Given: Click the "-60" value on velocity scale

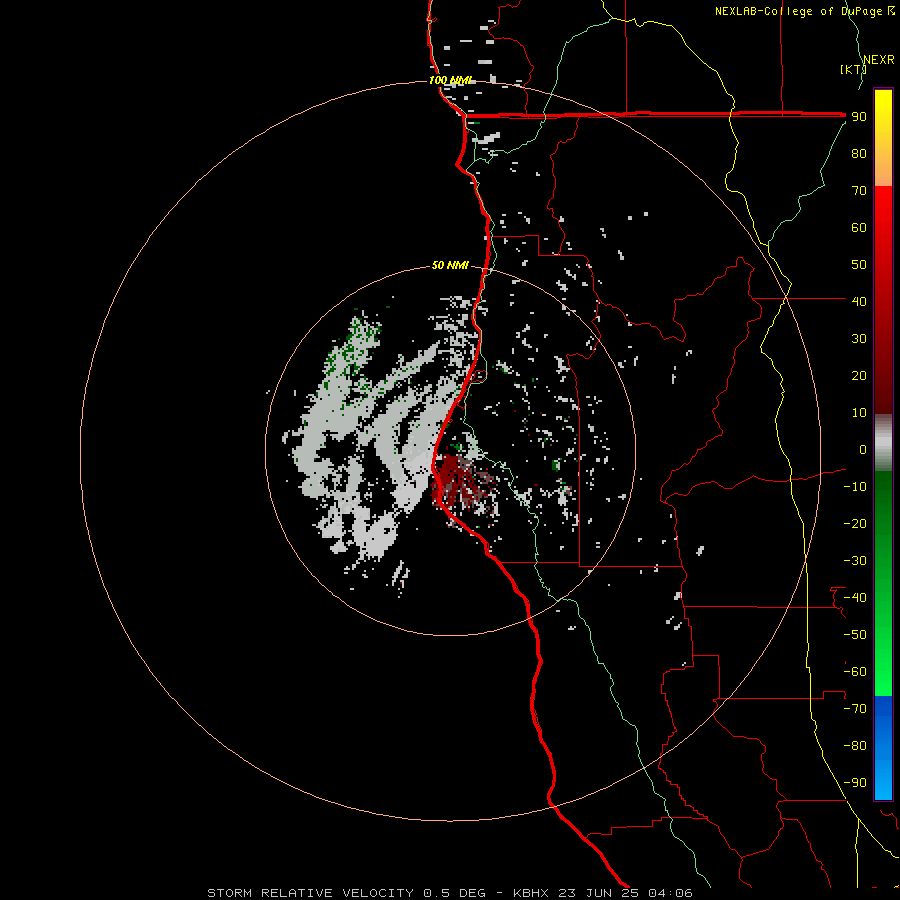Looking at the screenshot, I should (x=855, y=672).
